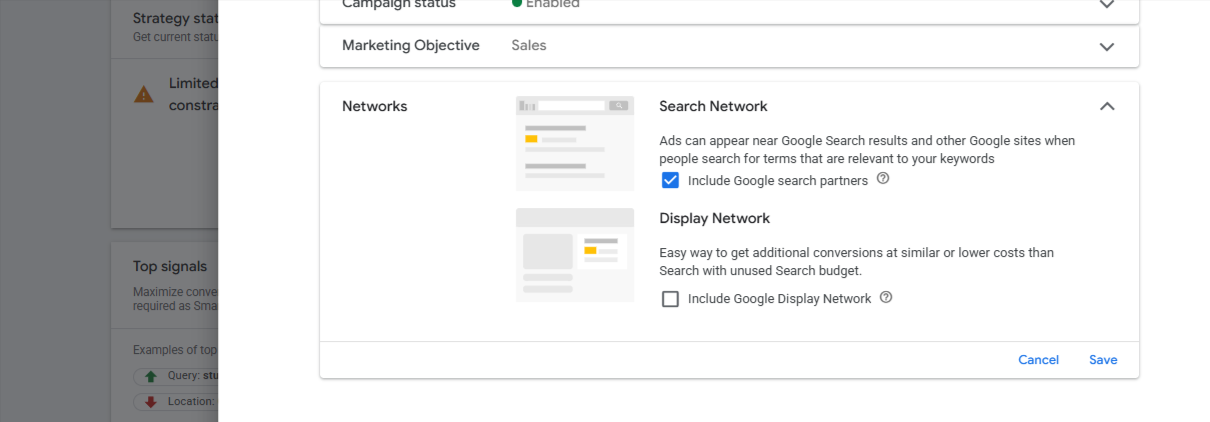Click the Search Network illustration thumbnail
Screen dimensions: 1210x422
(x=575, y=143)
